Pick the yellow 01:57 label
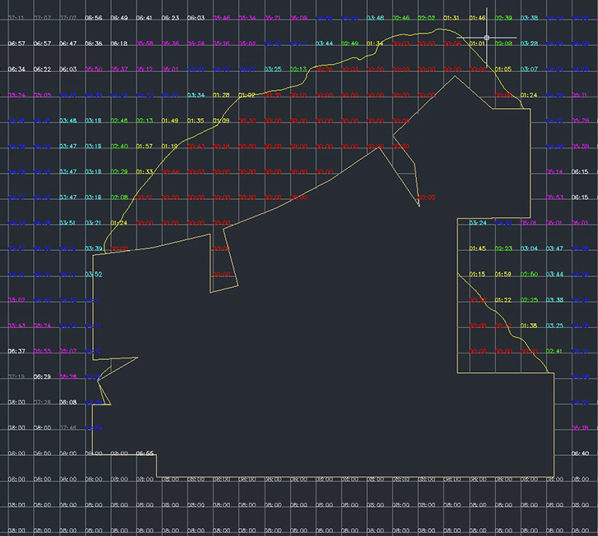 (145, 146)
